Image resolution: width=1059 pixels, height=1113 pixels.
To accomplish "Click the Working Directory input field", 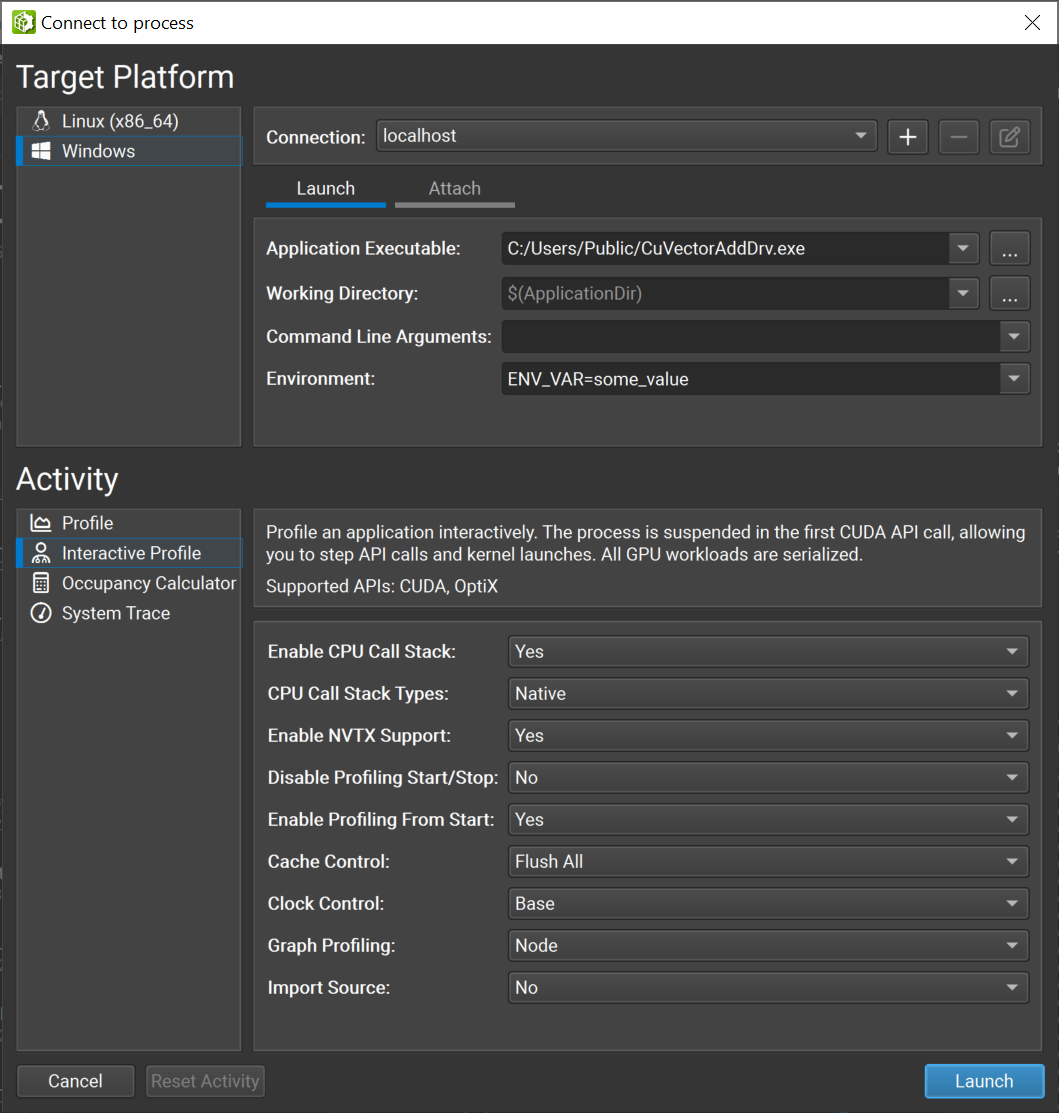I will click(725, 293).
